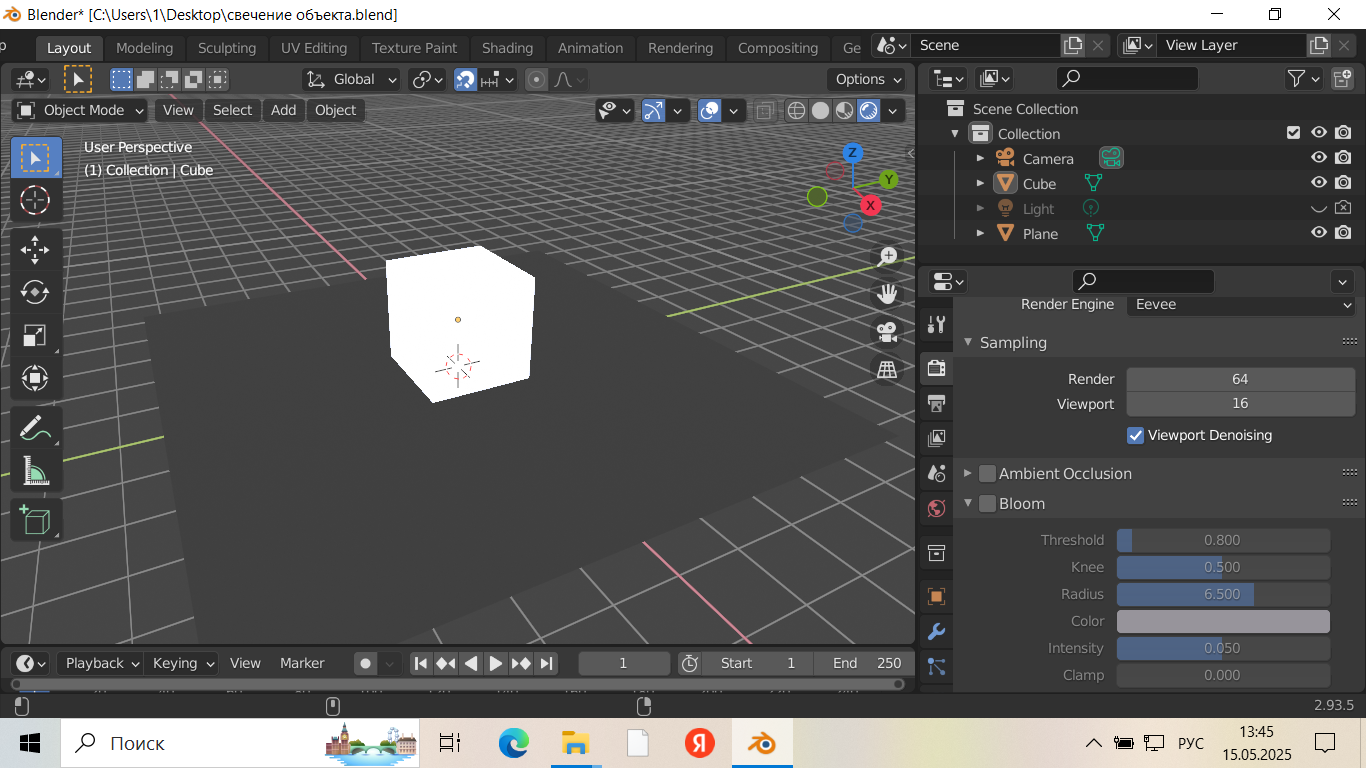Hide the Cube in viewport via eye icon

pyautogui.click(x=1319, y=183)
